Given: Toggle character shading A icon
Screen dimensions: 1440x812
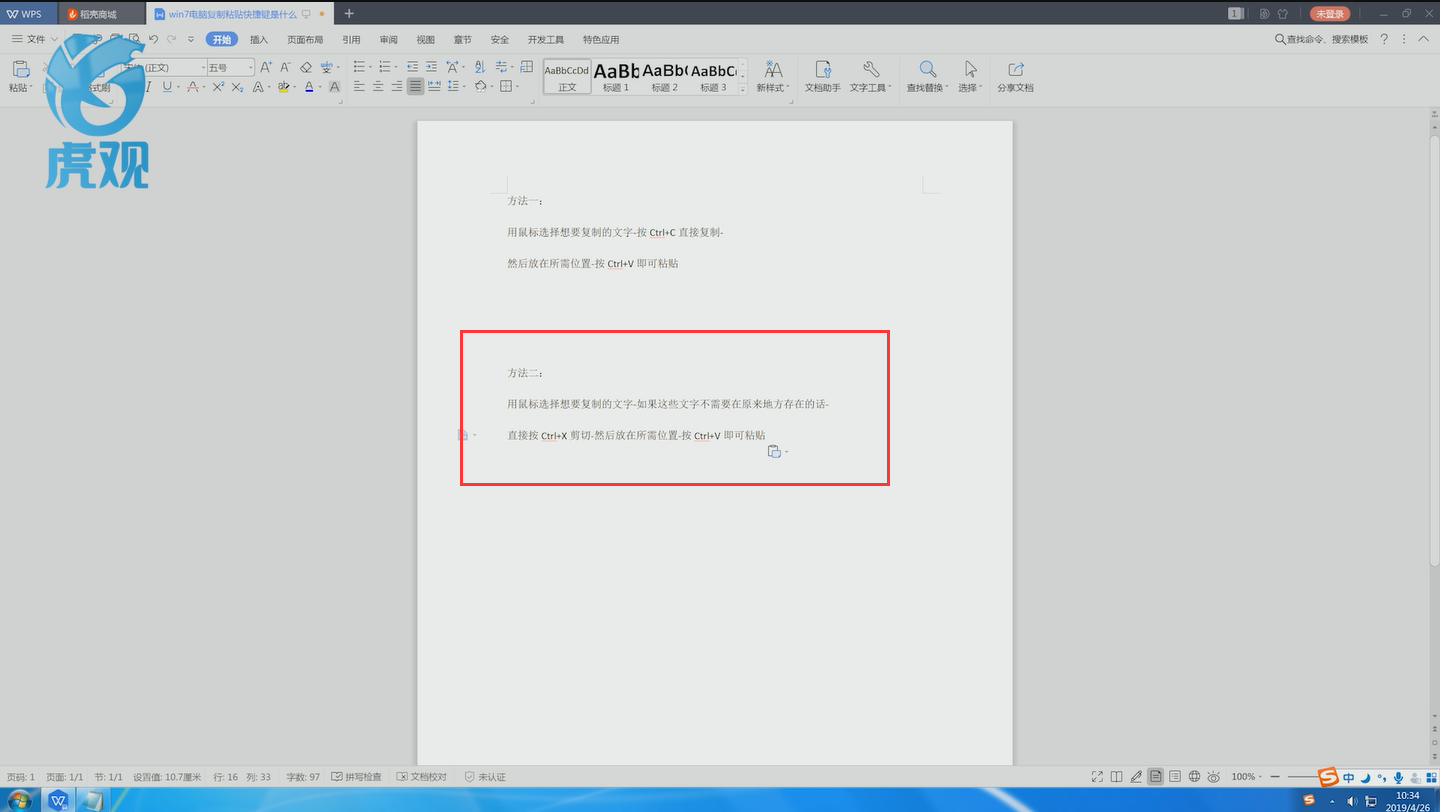Looking at the screenshot, I should click(335, 87).
